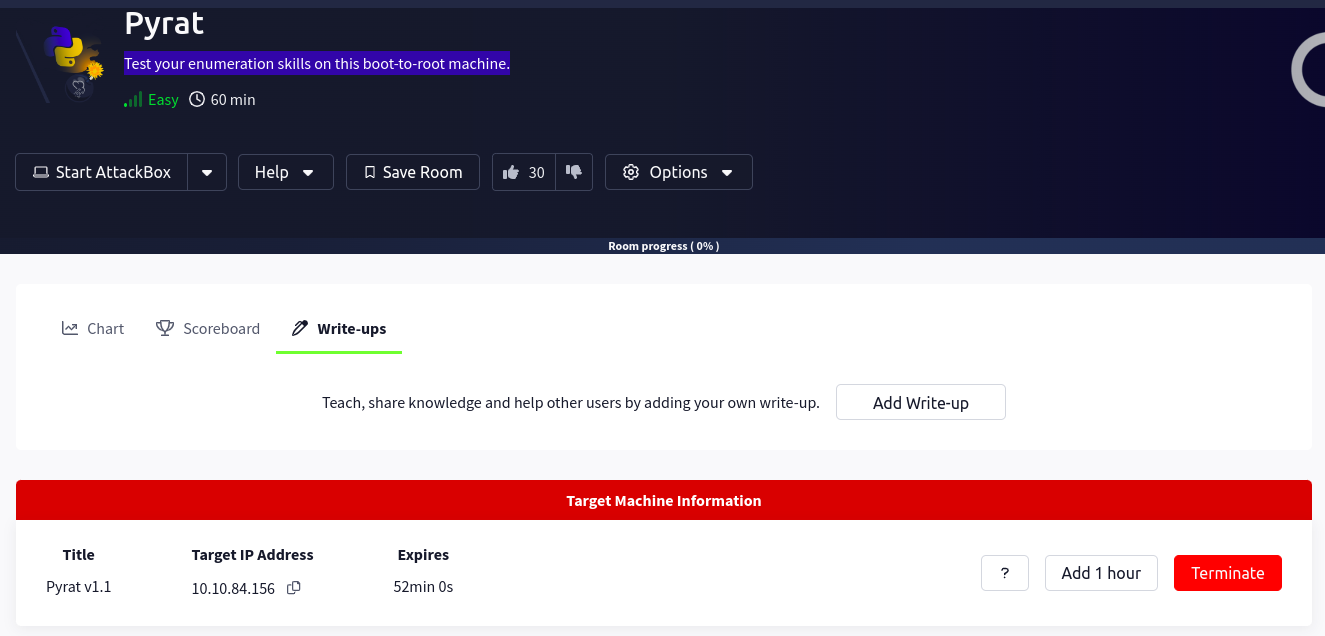Image resolution: width=1325 pixels, height=636 pixels.
Task: Click the Easy difficulty bars icon
Action: 133,100
